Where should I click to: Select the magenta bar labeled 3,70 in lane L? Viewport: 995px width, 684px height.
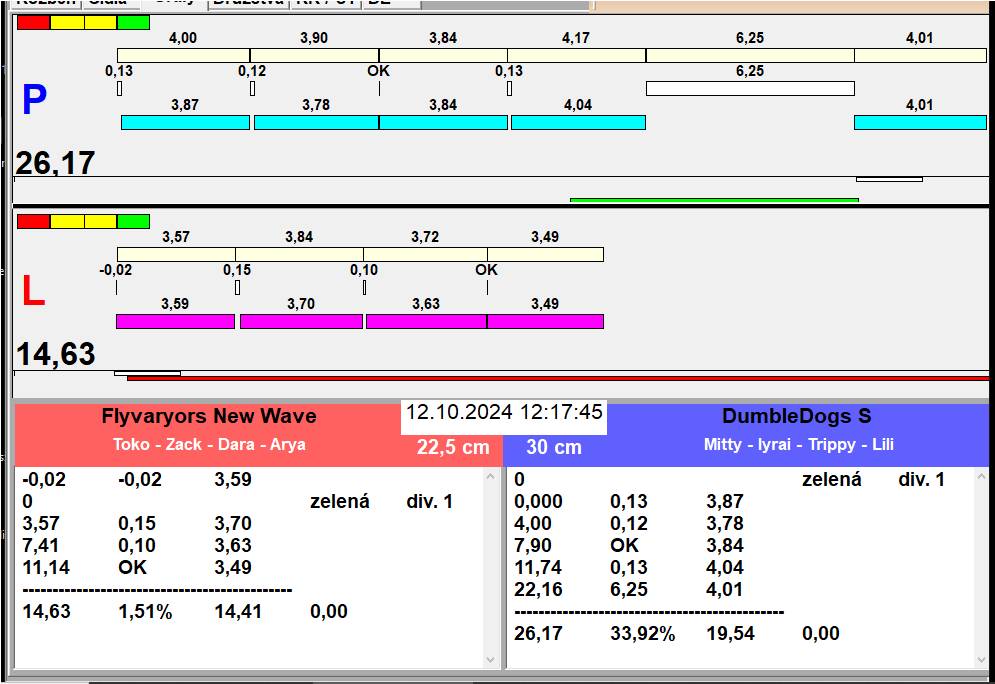(x=301, y=322)
